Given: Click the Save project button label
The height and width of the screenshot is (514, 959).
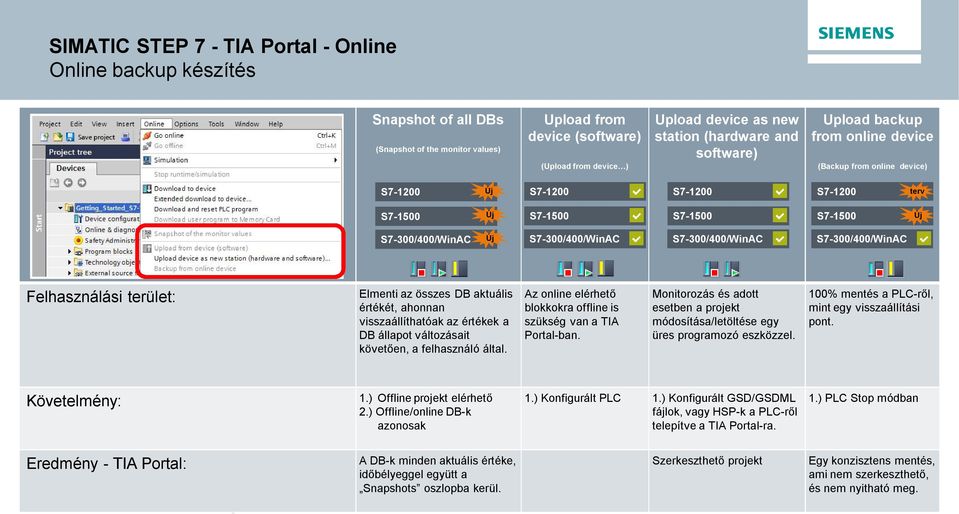Looking at the screenshot, I should click(96, 137).
